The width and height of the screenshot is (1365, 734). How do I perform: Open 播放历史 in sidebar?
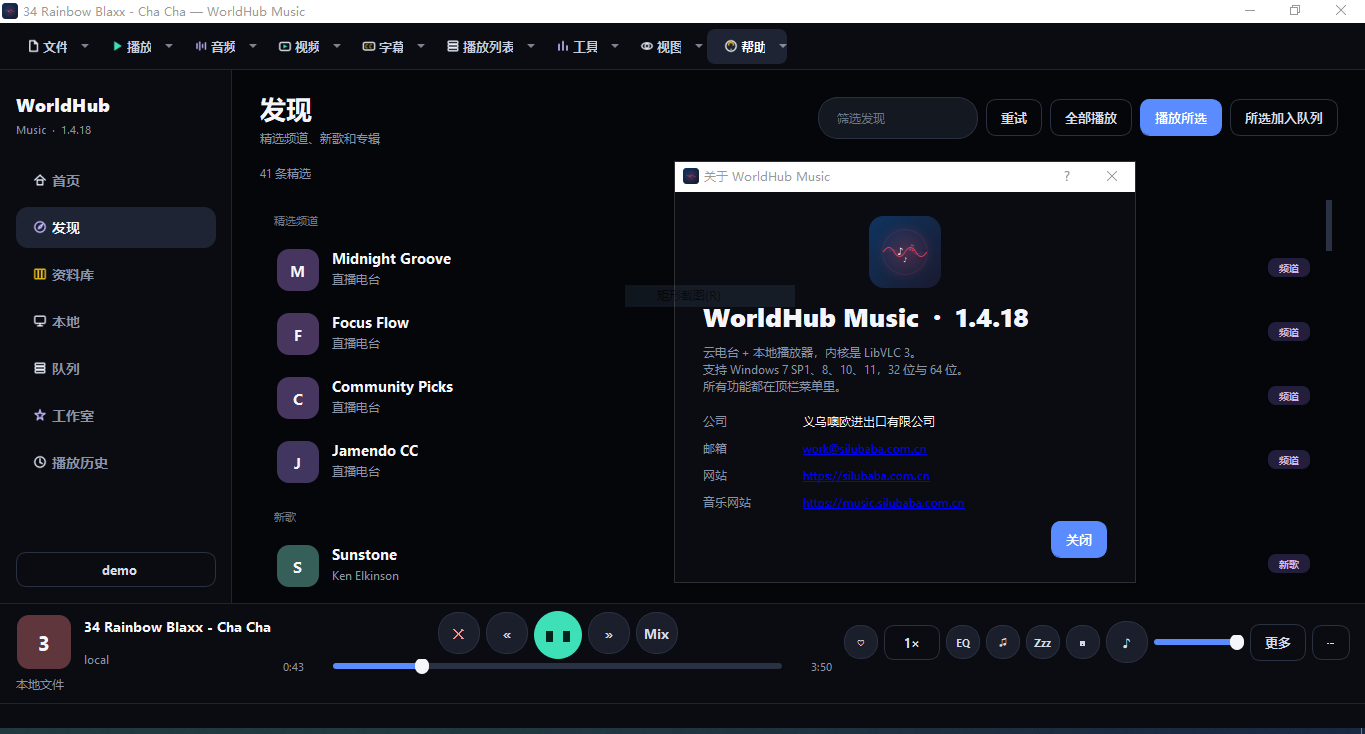116,463
